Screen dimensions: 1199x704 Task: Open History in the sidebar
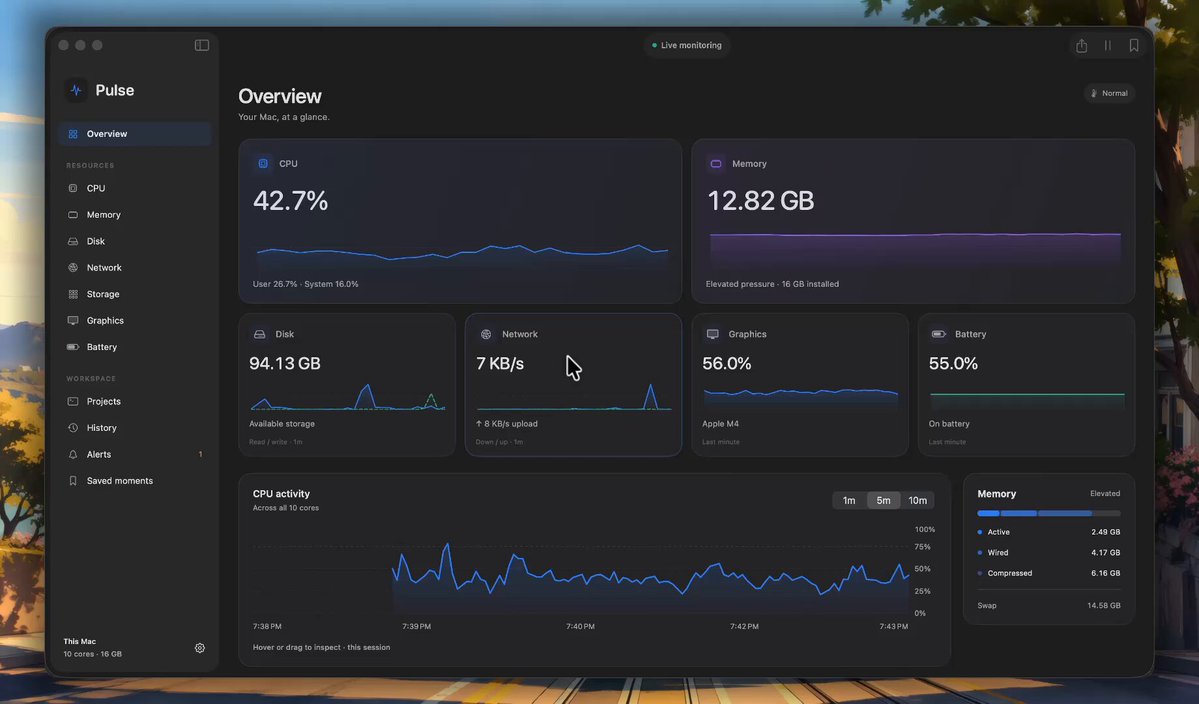coord(135,428)
